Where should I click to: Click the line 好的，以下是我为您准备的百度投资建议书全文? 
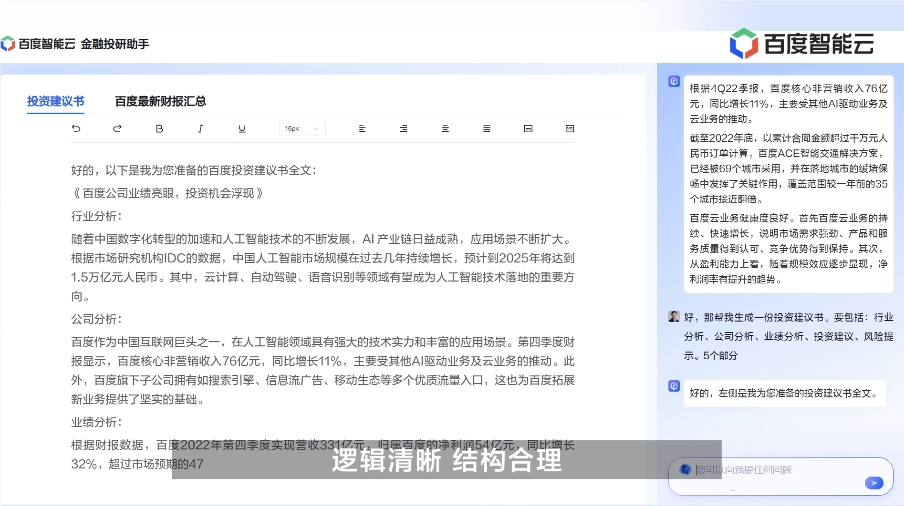click(x=193, y=171)
